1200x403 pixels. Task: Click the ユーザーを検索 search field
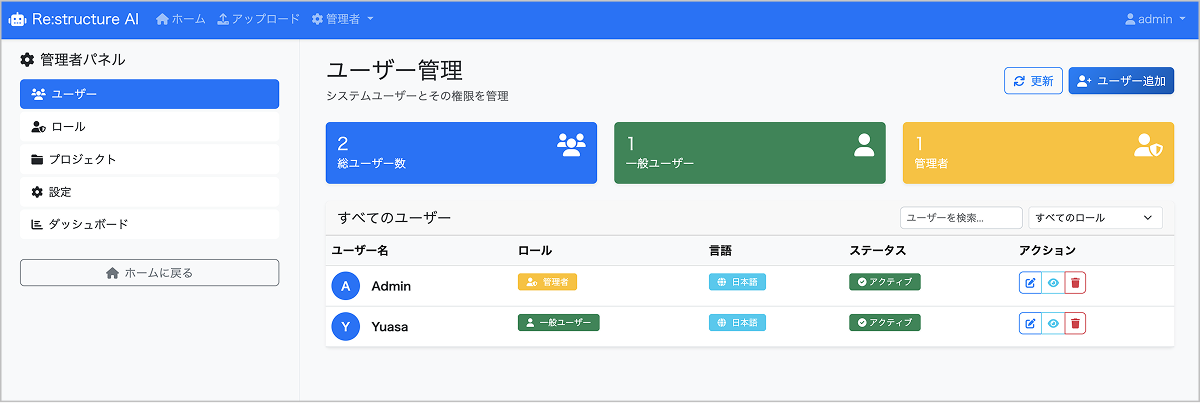[x=961, y=217]
